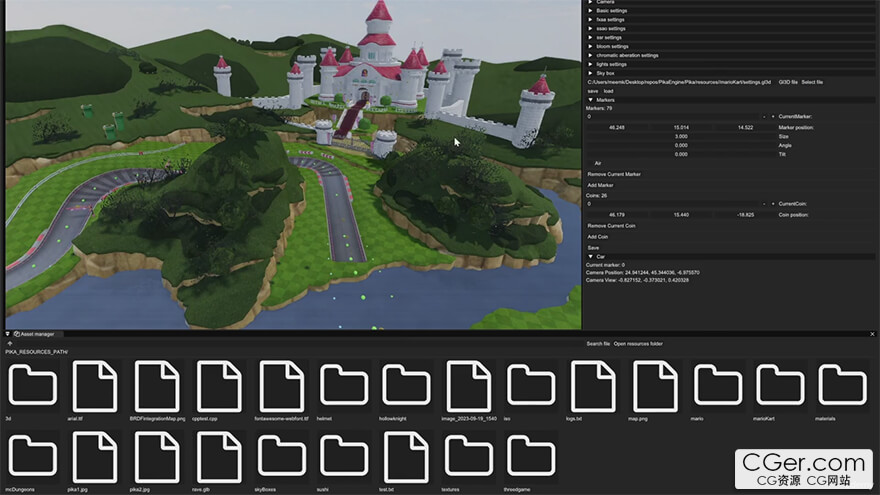Select the map.png file icon
Screen dimensions: 880x495
(x=656, y=386)
